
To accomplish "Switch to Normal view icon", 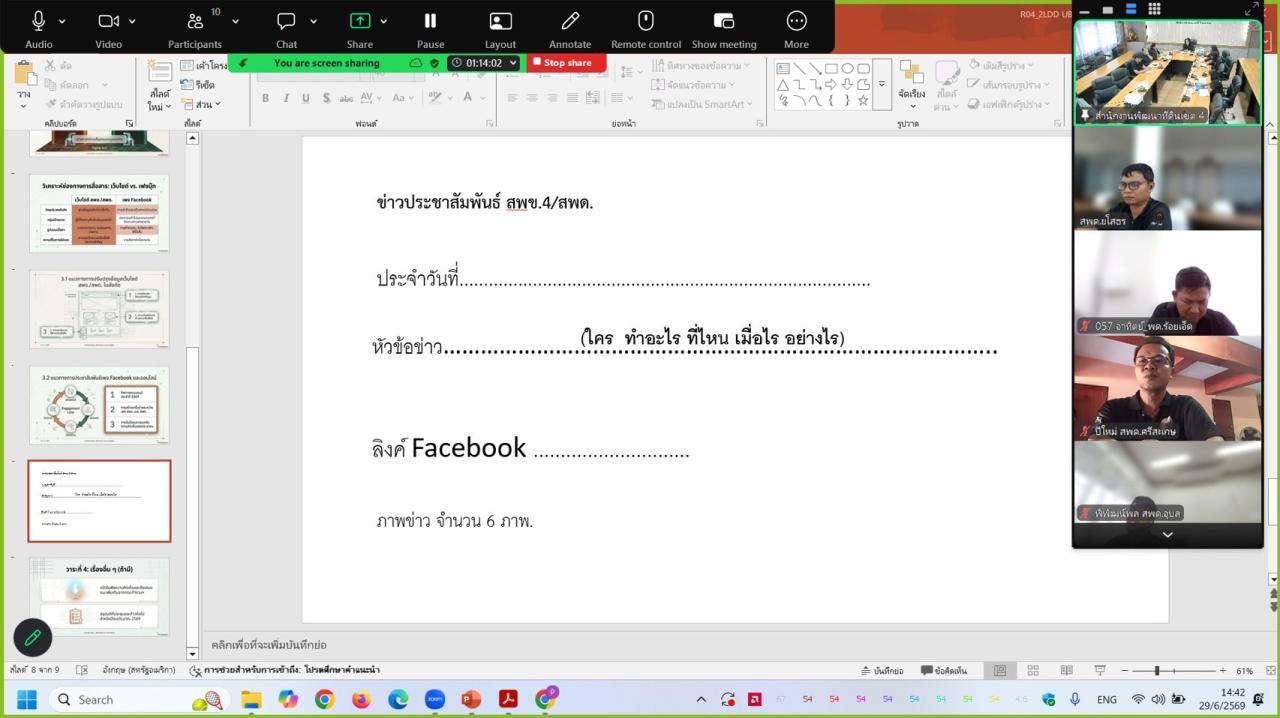I will coord(999,671).
